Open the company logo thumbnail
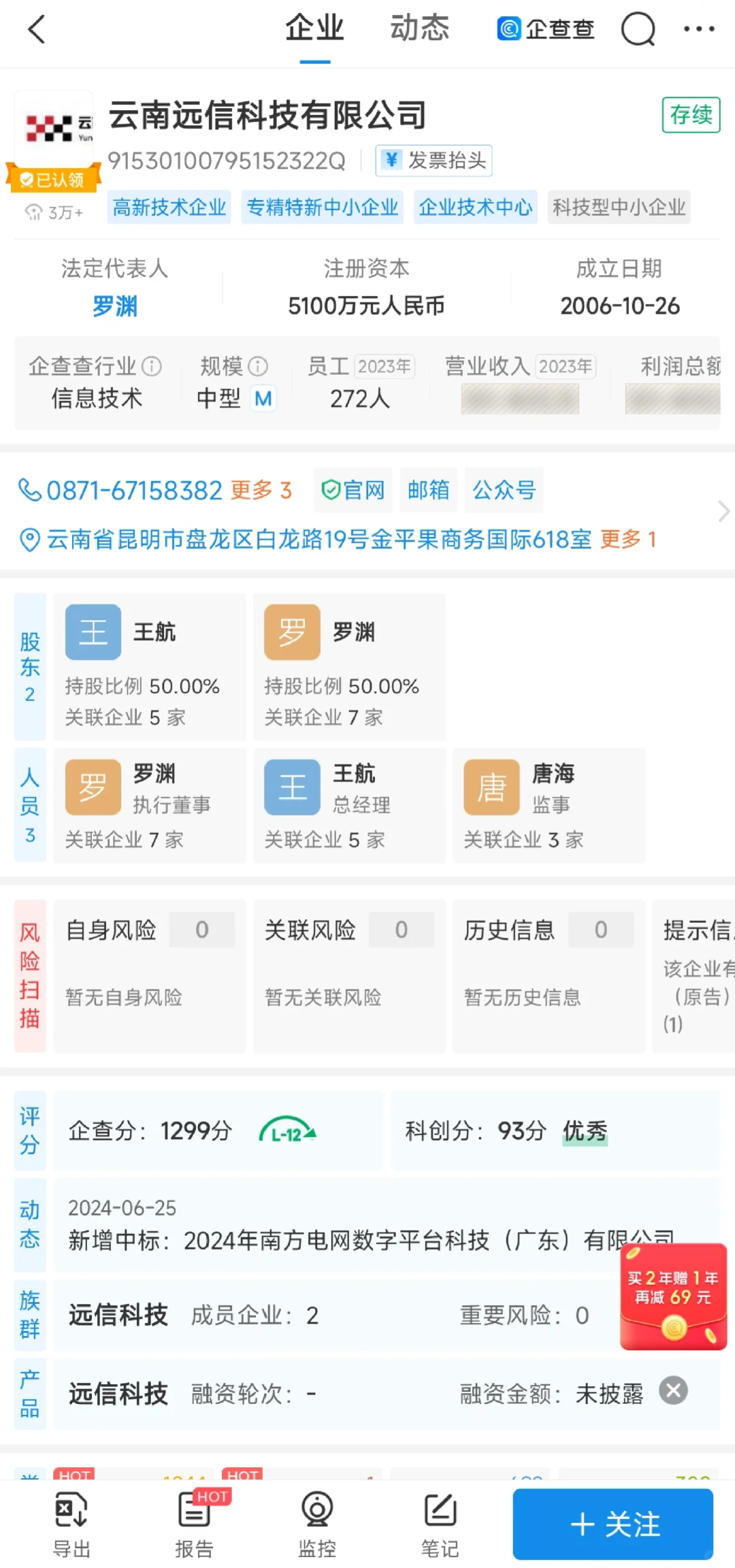The image size is (735, 1568). 54,127
